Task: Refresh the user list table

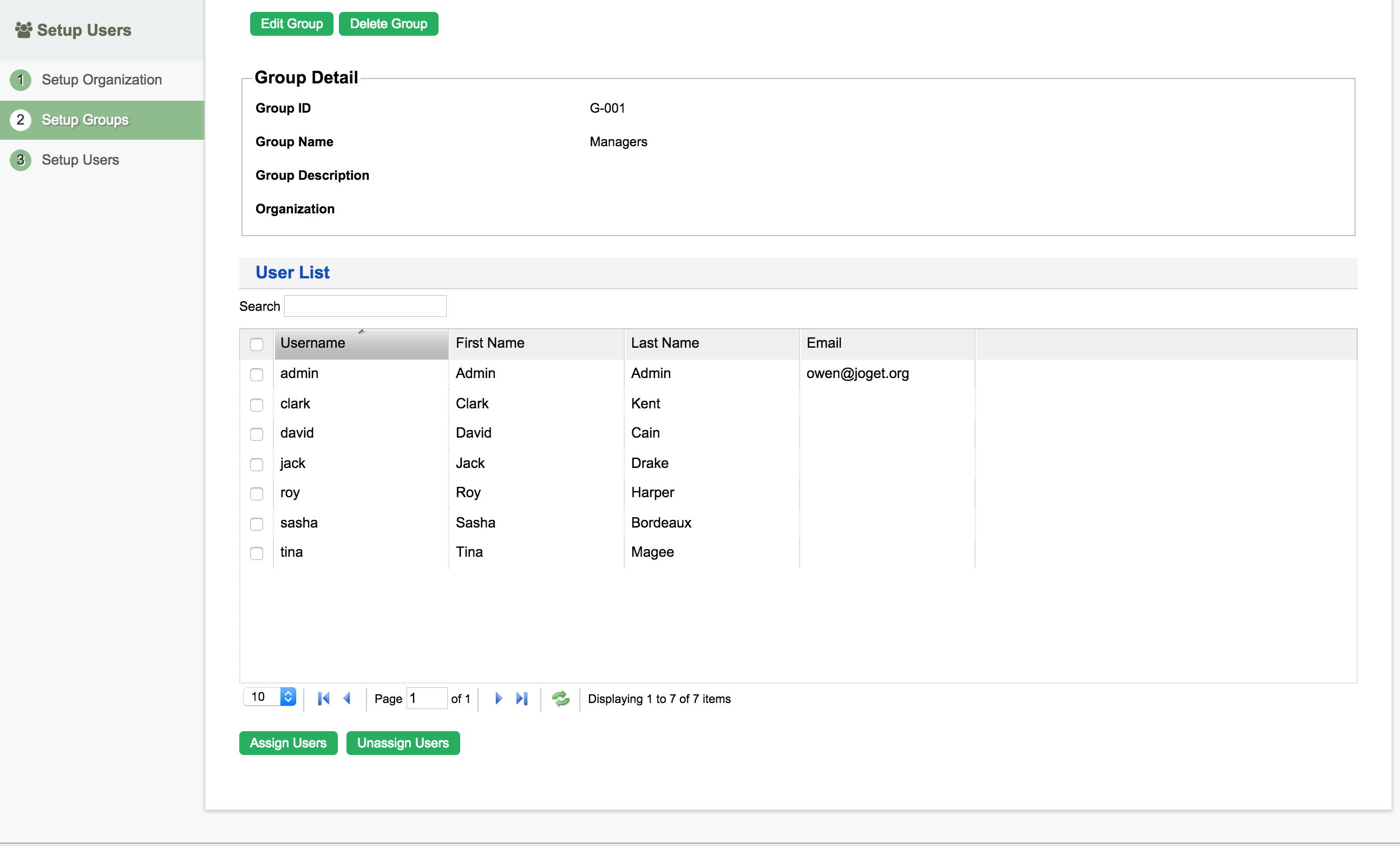Action: point(560,698)
